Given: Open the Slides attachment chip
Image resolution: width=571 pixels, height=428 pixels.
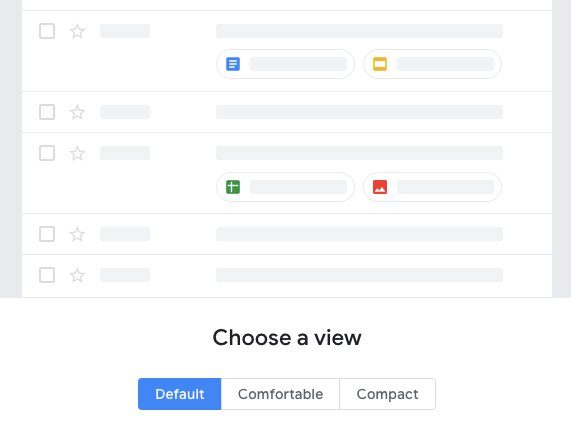Looking at the screenshot, I should pyautogui.click(x=432, y=64).
